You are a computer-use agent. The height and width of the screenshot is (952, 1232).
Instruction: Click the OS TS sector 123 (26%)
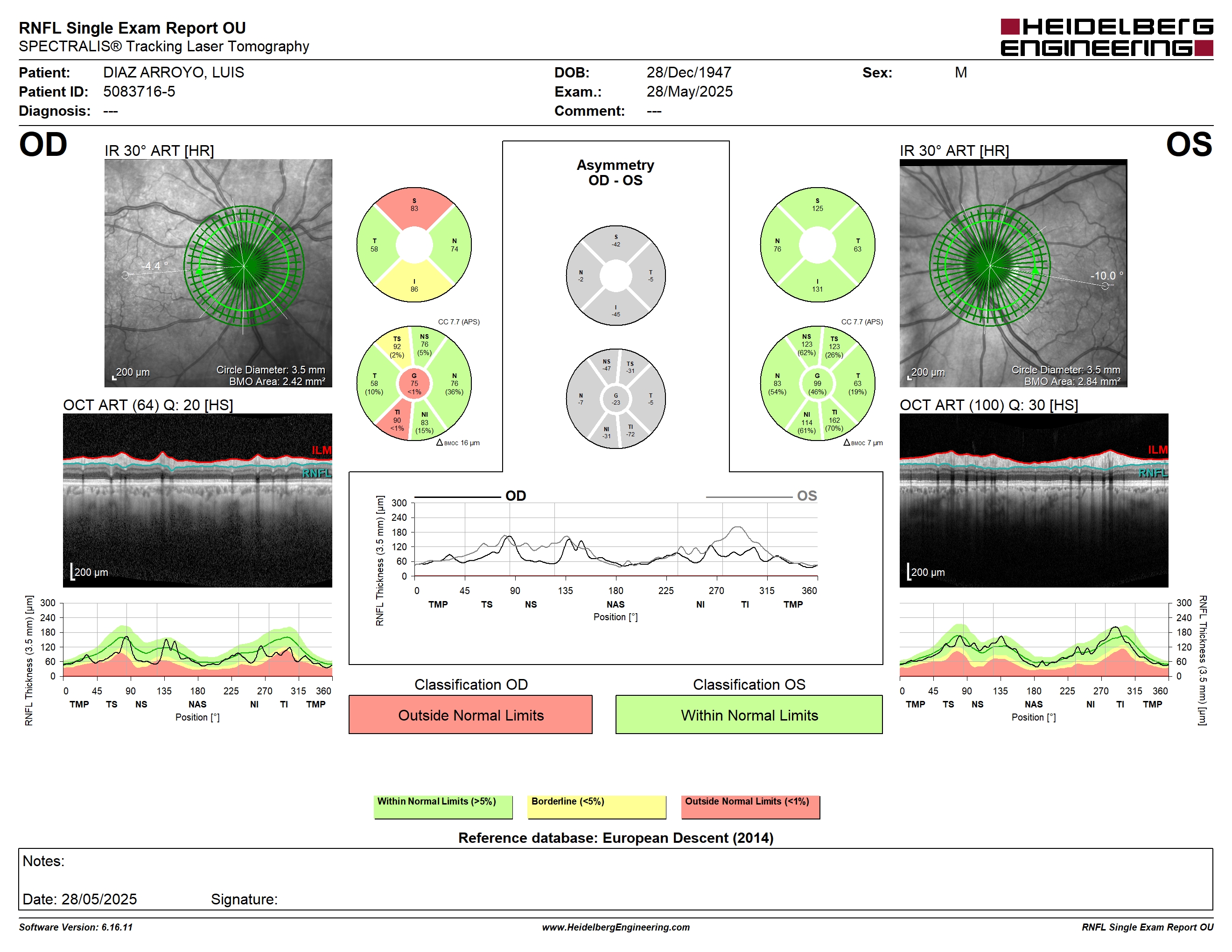click(834, 347)
